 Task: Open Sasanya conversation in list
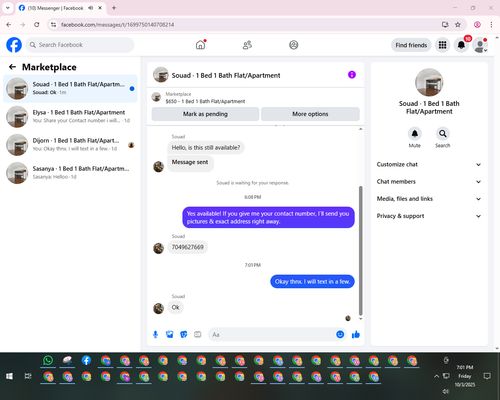pyautogui.click(x=70, y=173)
